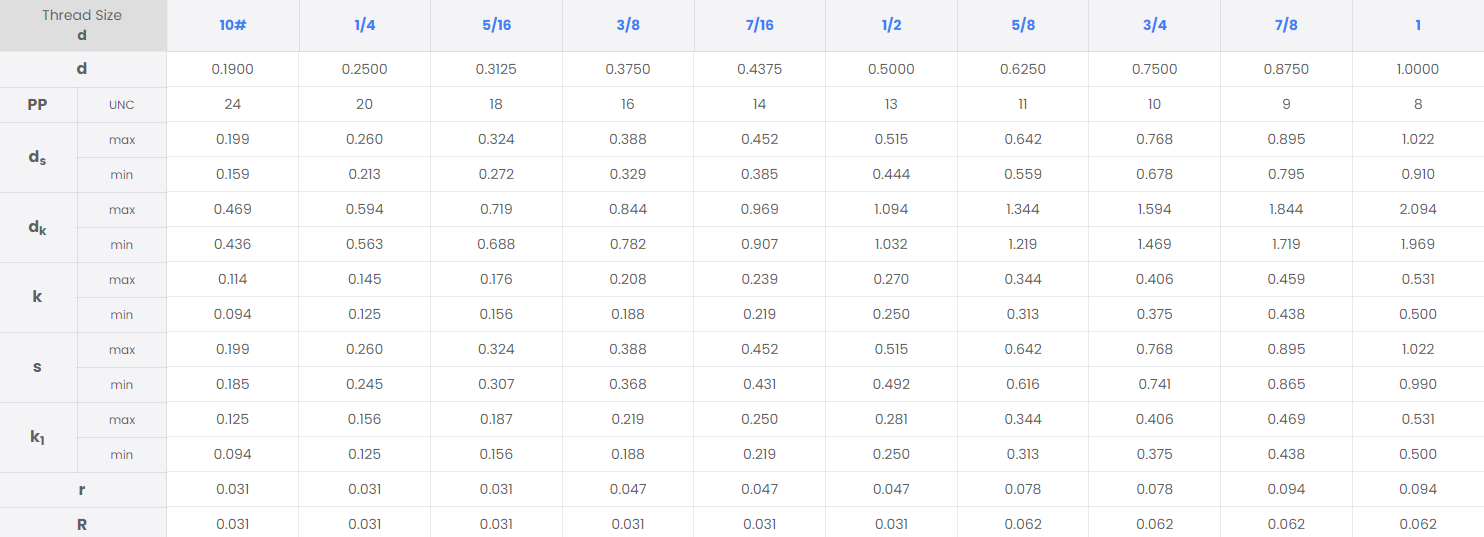
Task: Select dk max value 2.094
Action: pos(1418,209)
